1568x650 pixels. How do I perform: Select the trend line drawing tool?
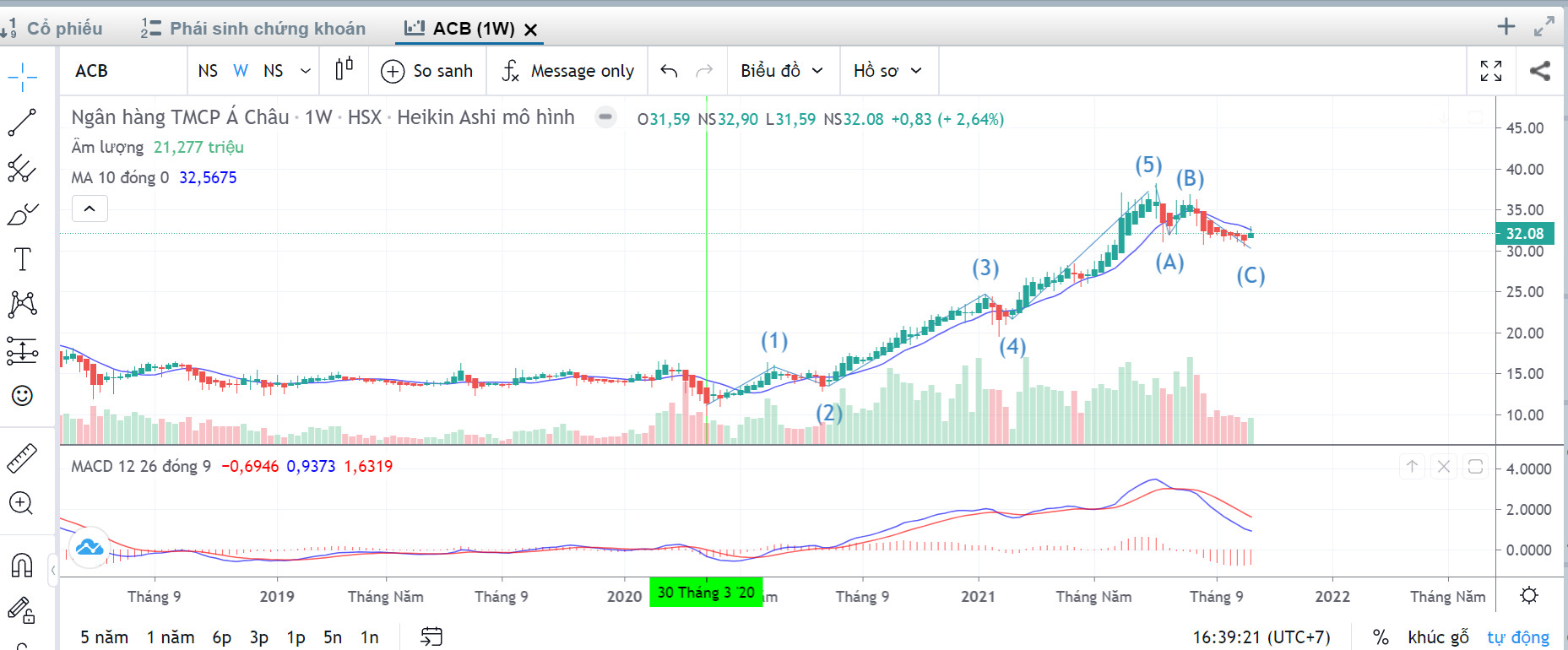click(23, 122)
